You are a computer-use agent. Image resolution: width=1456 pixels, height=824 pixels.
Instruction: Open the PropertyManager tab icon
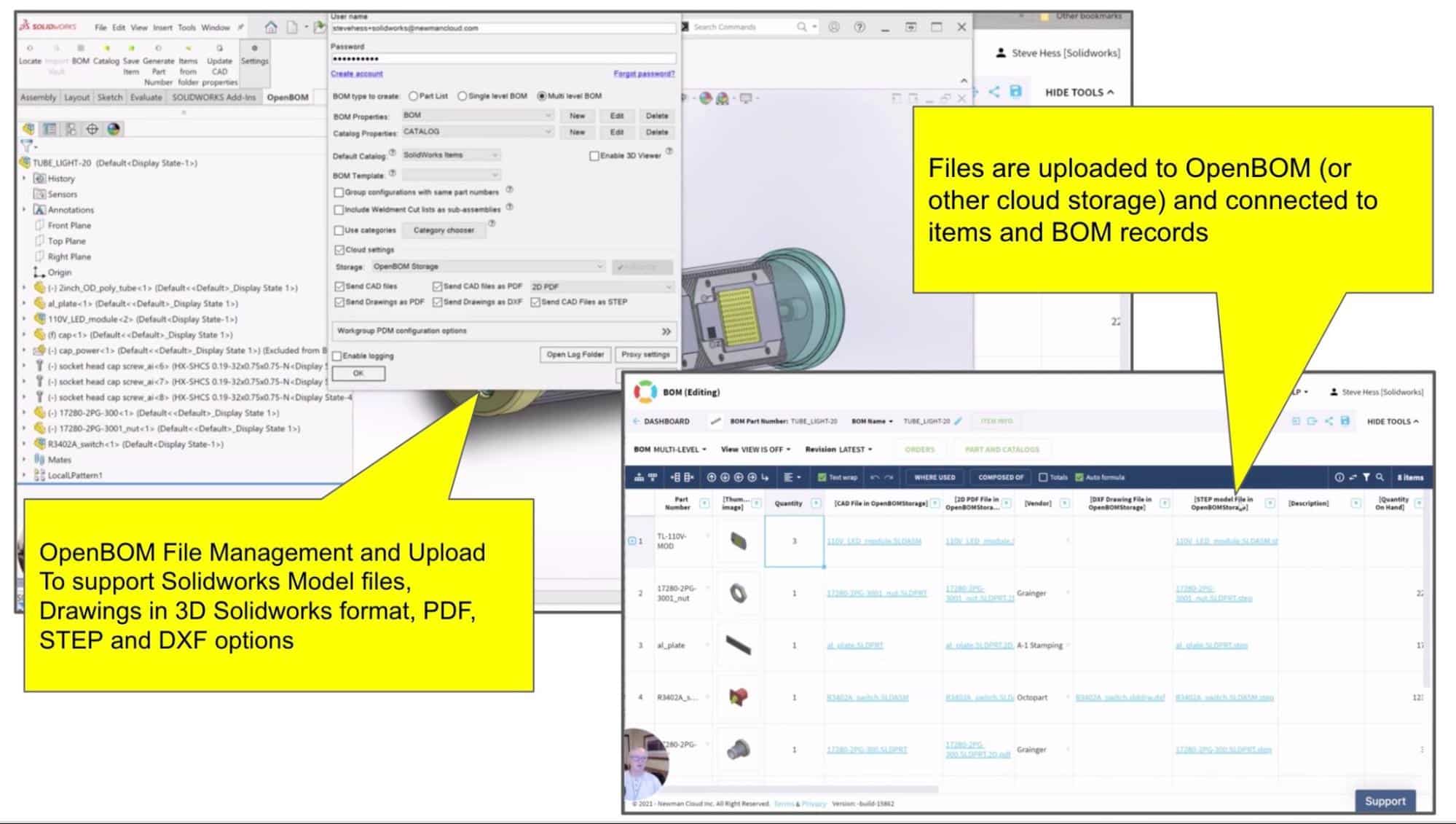pos(50,129)
